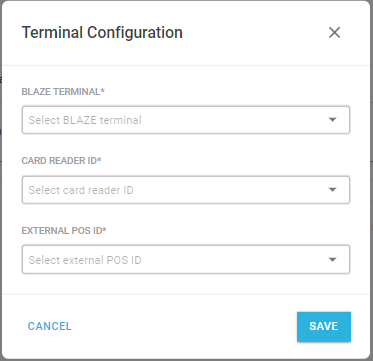Cancel the terminal configuration

(x=50, y=326)
